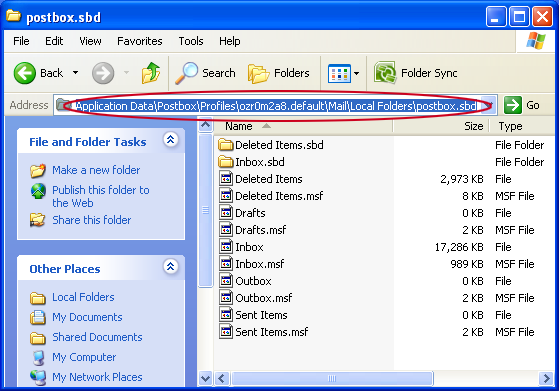Select the address bar path field

pos(275,106)
